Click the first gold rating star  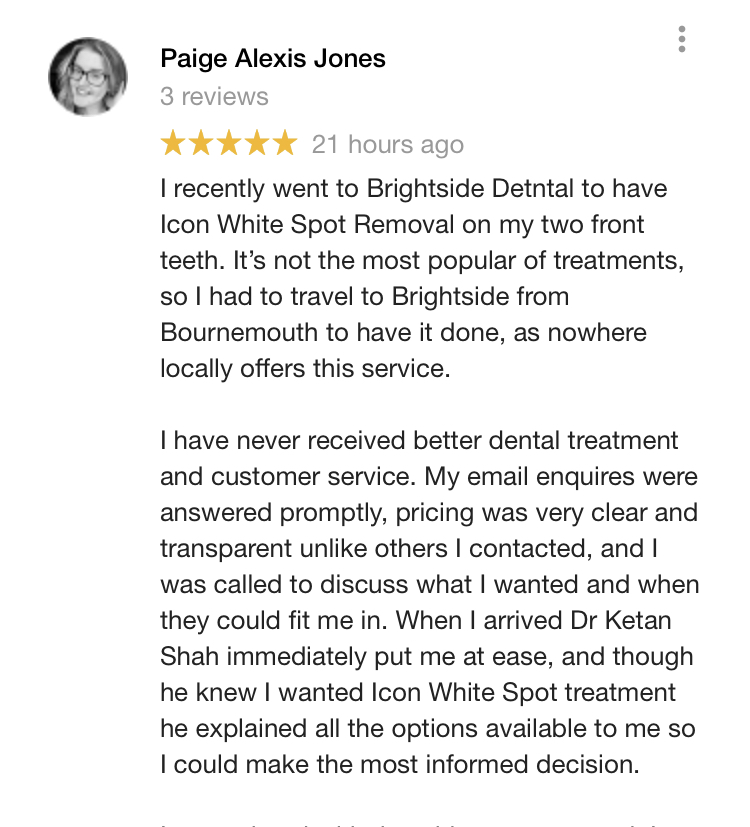point(172,143)
